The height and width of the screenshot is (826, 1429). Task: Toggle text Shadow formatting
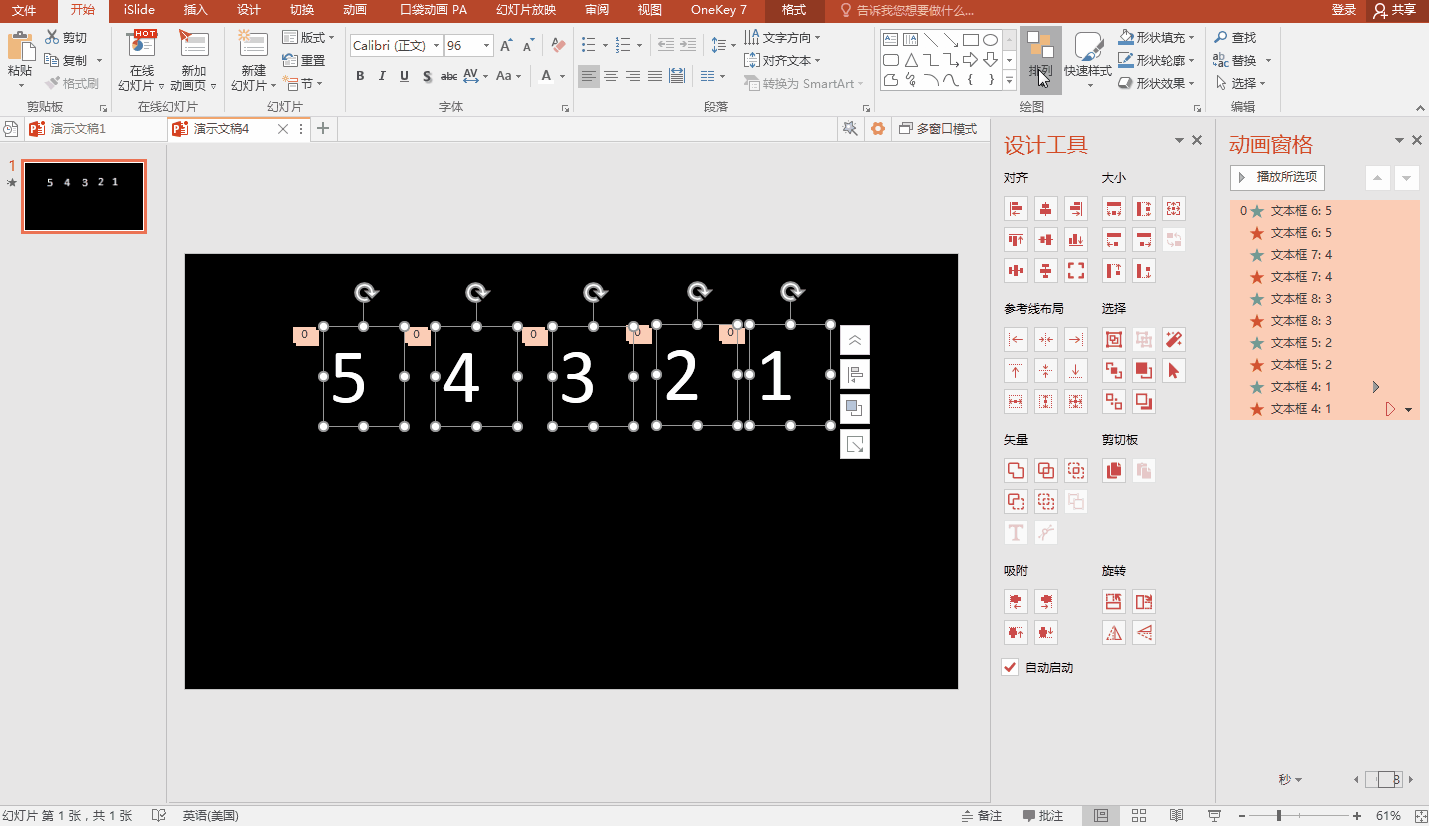click(x=427, y=76)
